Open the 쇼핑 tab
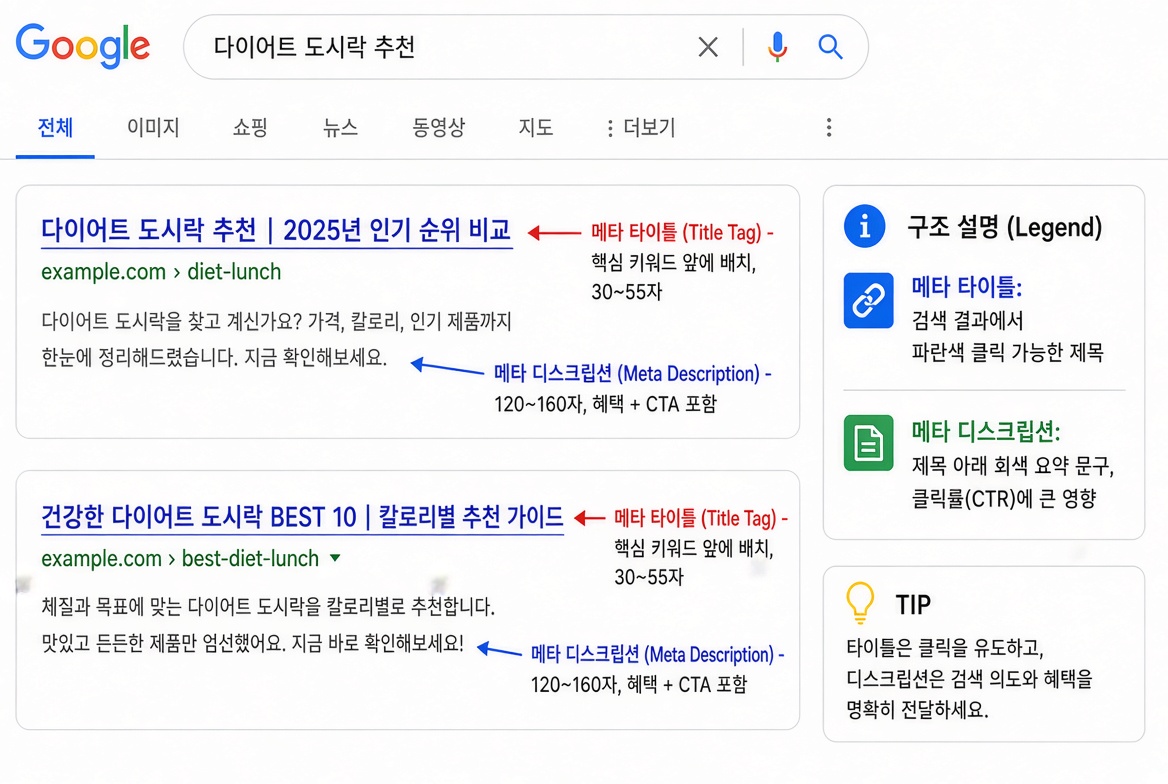The image size is (1168, 784). pos(250,127)
